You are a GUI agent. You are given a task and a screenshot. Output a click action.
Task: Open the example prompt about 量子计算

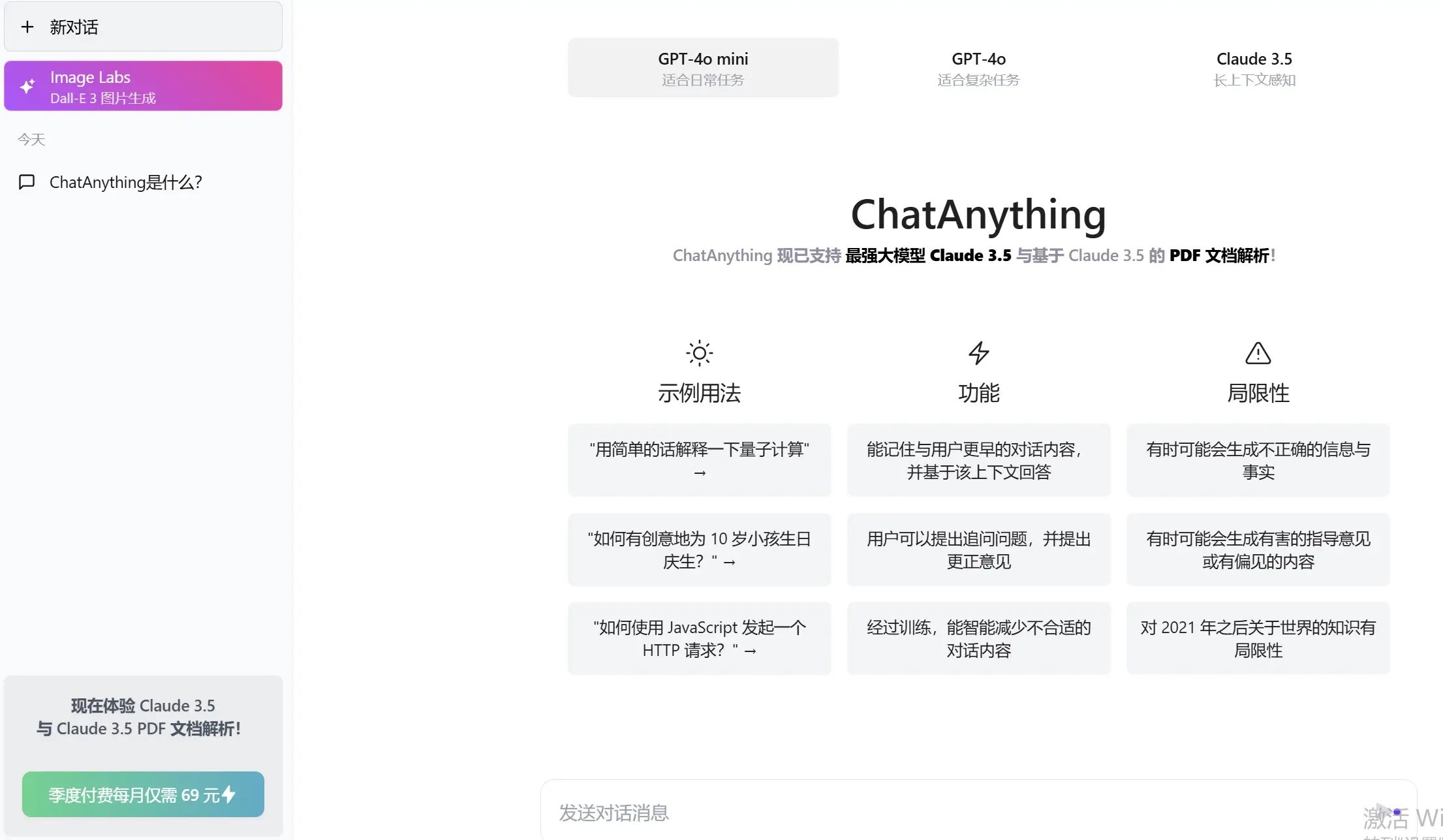coord(699,460)
